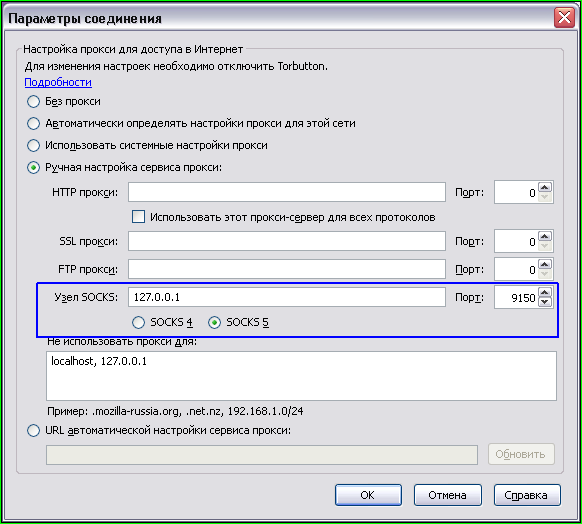Click the SOCKS host field with 127.0.0.1
The width and height of the screenshot is (582, 524).
(x=287, y=297)
